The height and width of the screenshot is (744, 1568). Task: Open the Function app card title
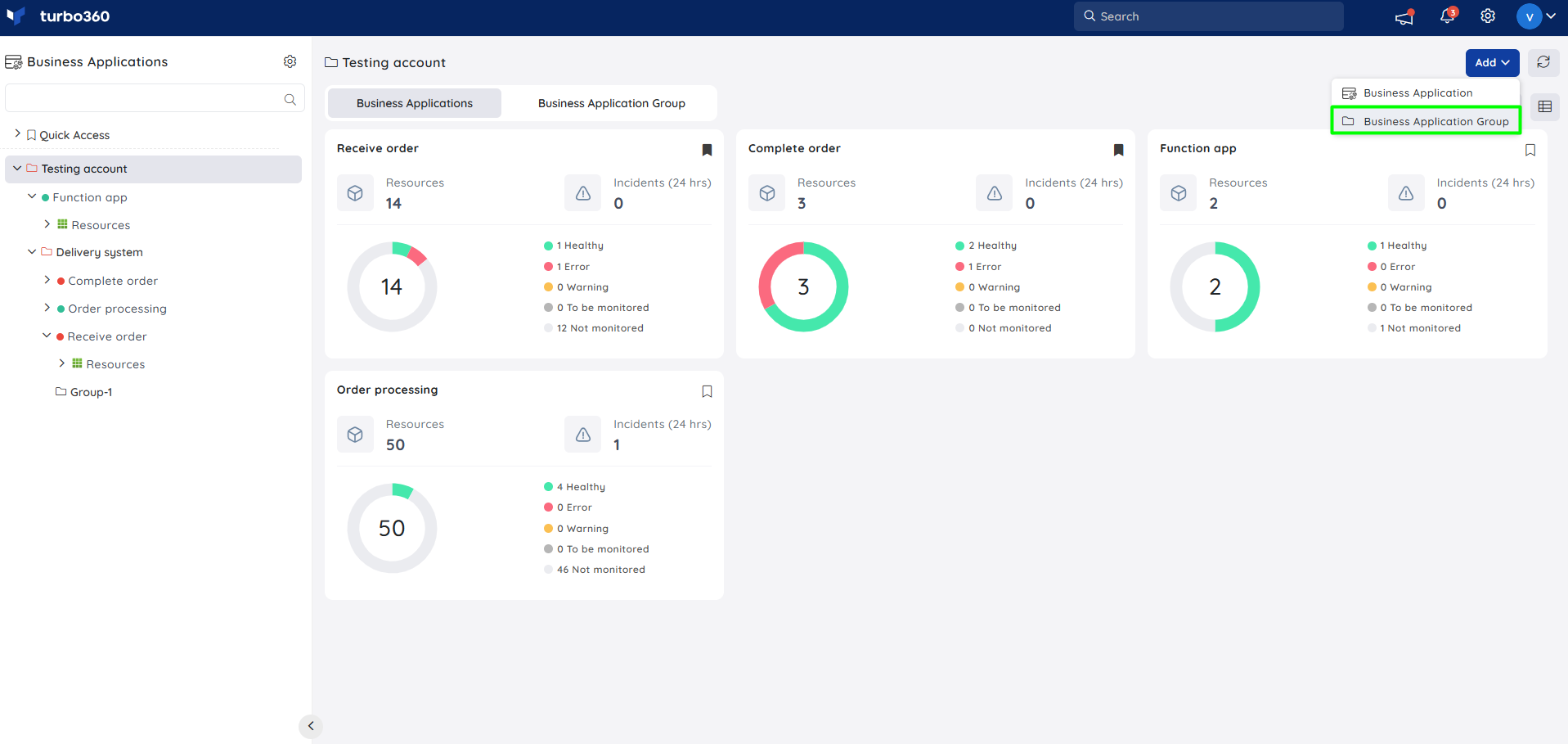tap(1197, 148)
